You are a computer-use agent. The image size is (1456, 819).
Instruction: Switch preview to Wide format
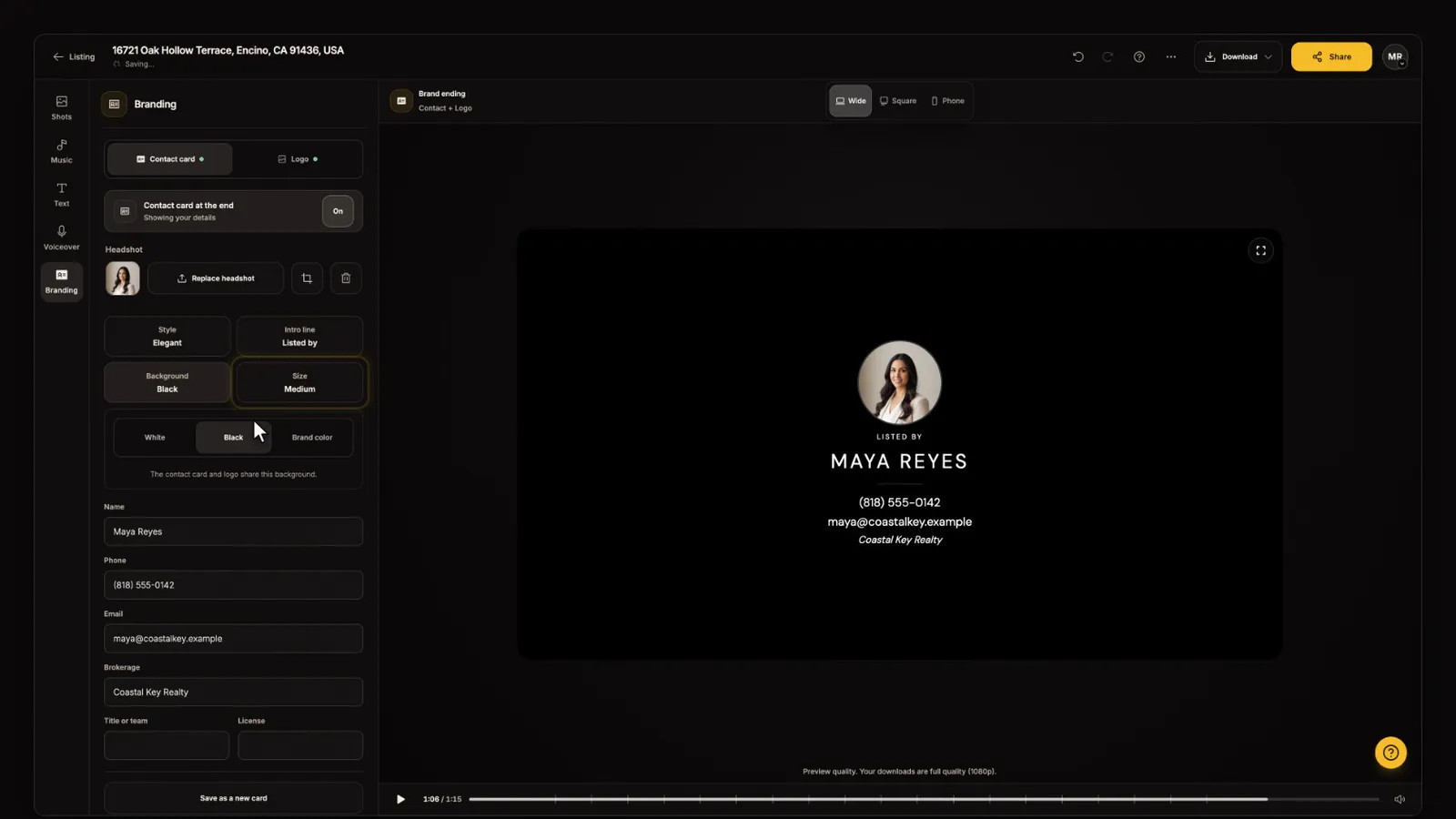pos(850,101)
